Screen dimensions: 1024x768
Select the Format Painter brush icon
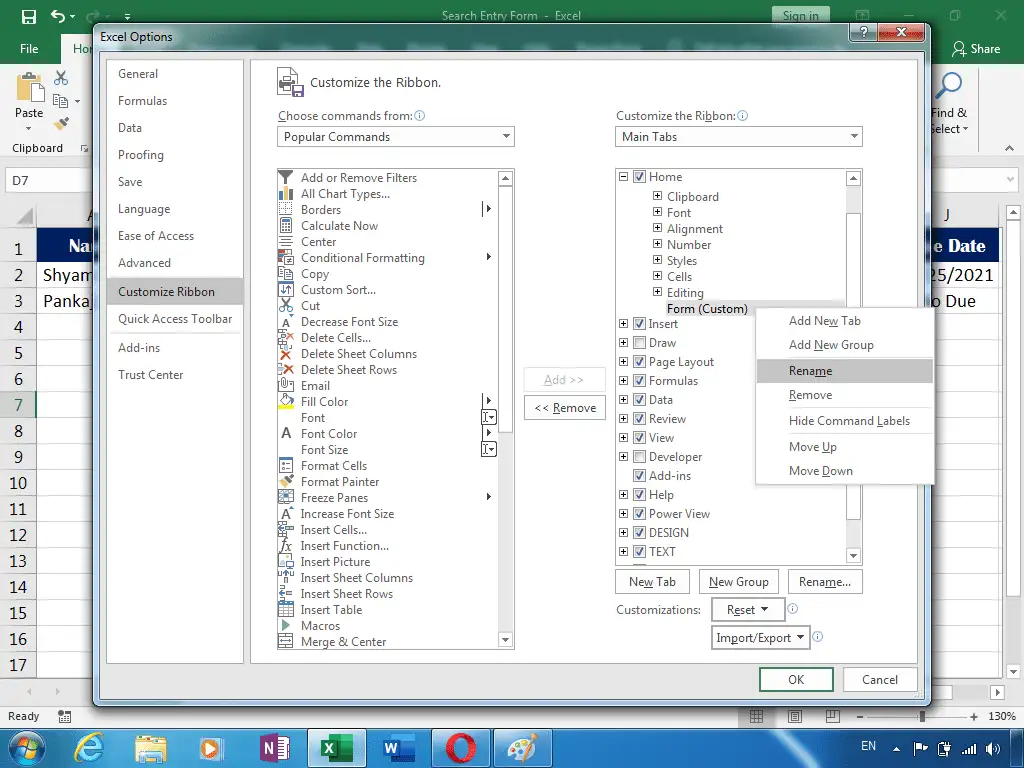[x=285, y=481]
